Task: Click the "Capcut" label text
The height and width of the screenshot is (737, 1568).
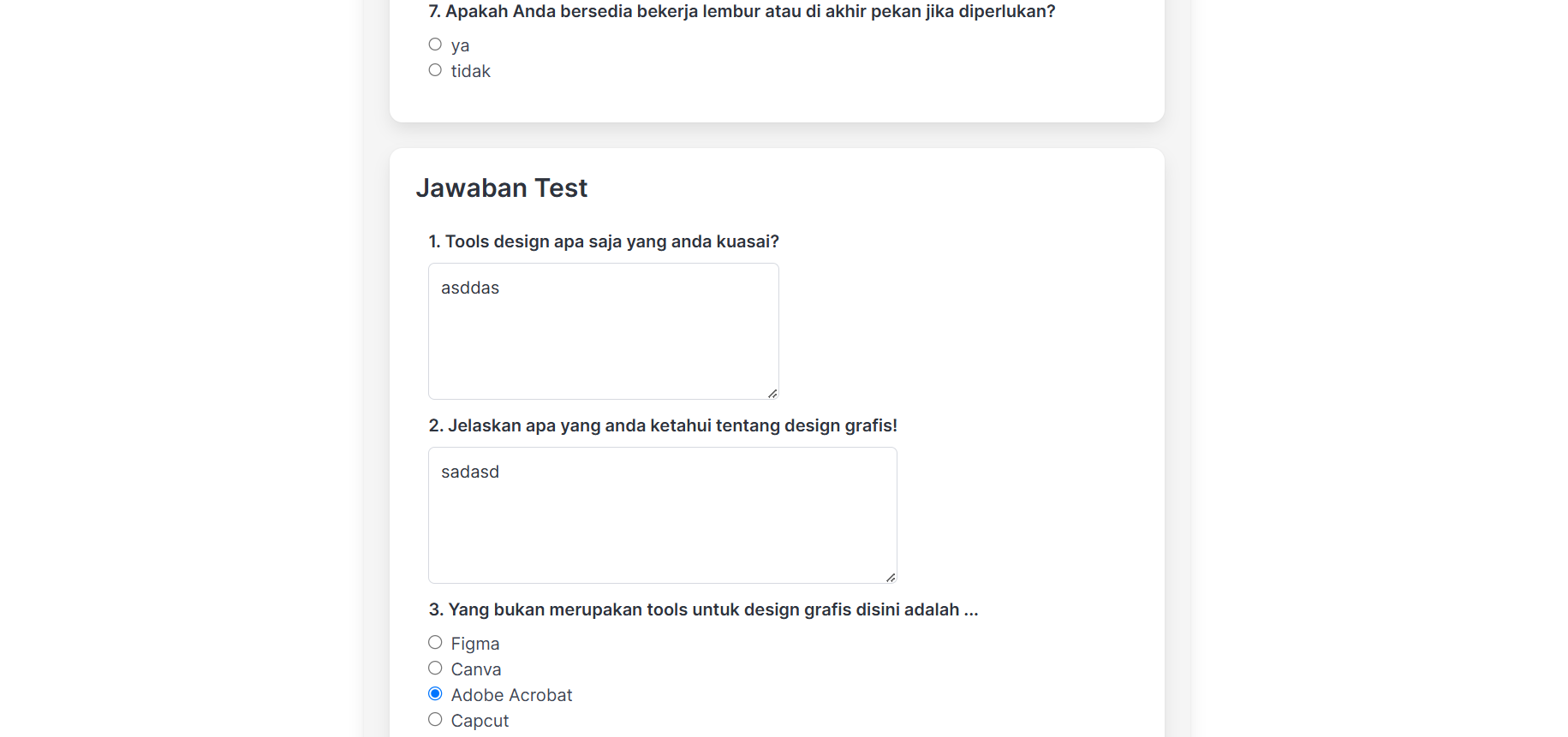Action: 480,722
